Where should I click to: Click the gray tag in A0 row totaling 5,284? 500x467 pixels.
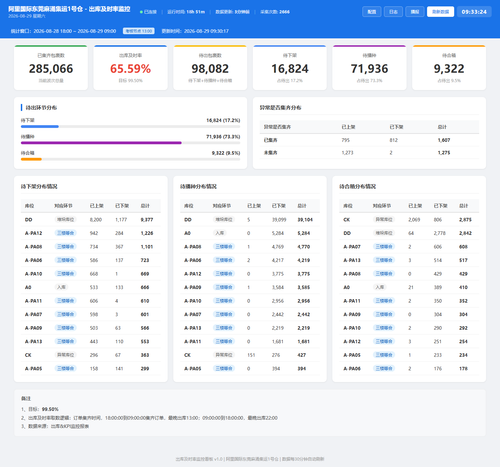(x=220, y=233)
